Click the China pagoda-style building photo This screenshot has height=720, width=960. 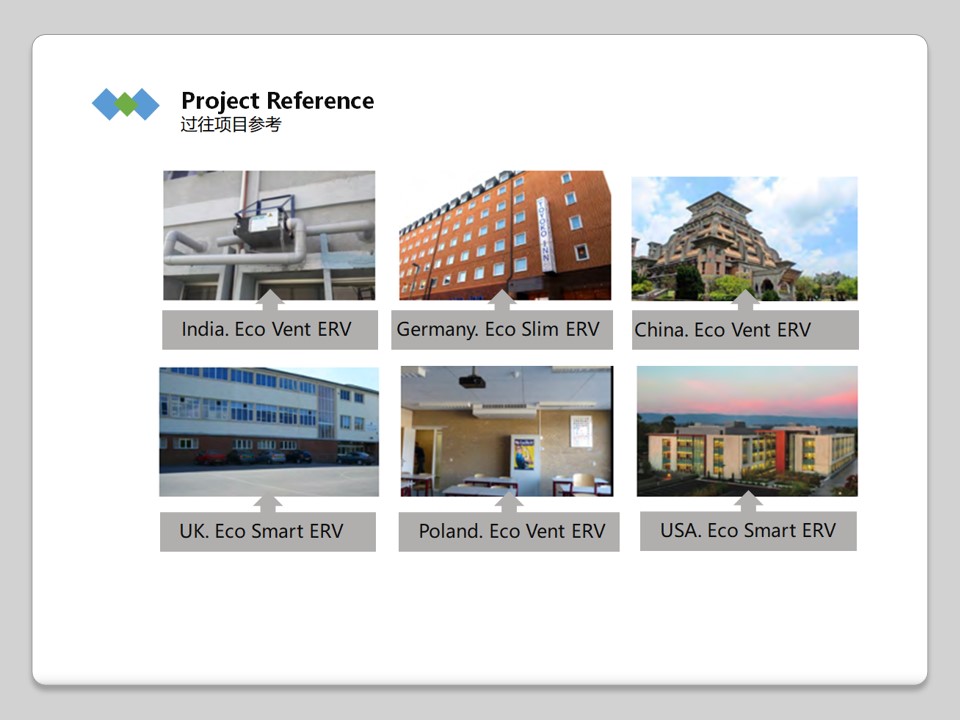point(744,238)
